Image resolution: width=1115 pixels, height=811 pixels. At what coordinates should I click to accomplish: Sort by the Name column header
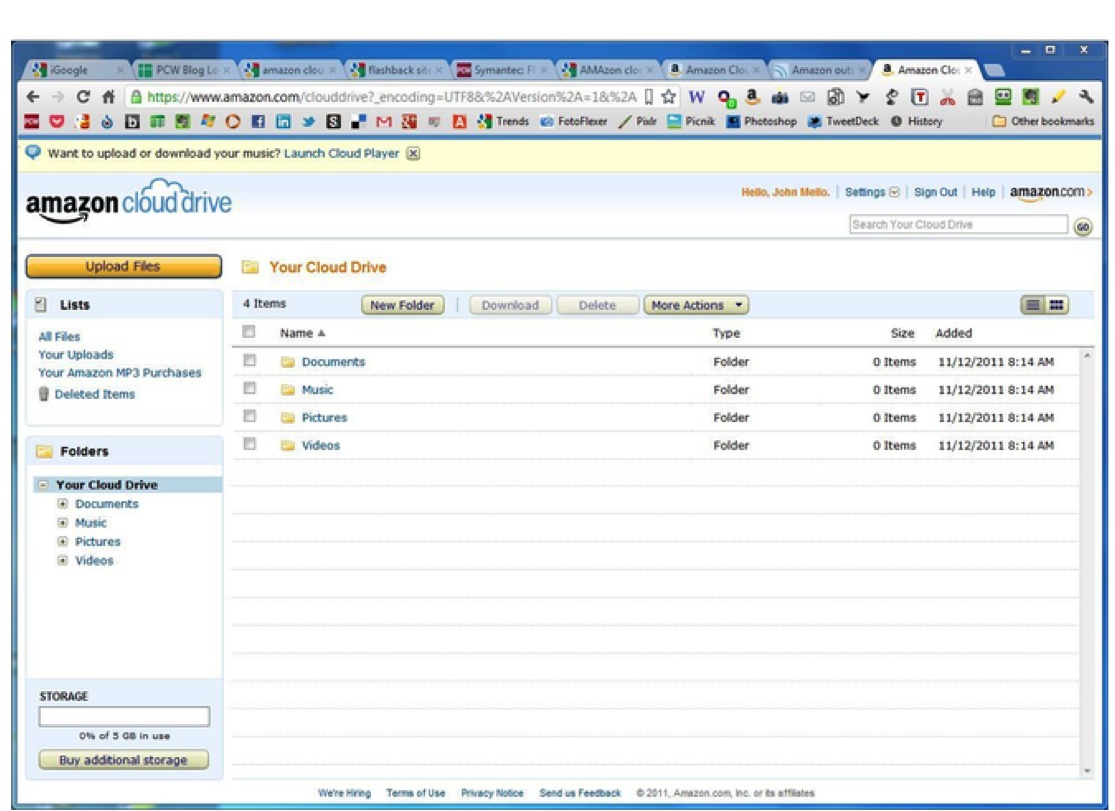(x=302, y=333)
